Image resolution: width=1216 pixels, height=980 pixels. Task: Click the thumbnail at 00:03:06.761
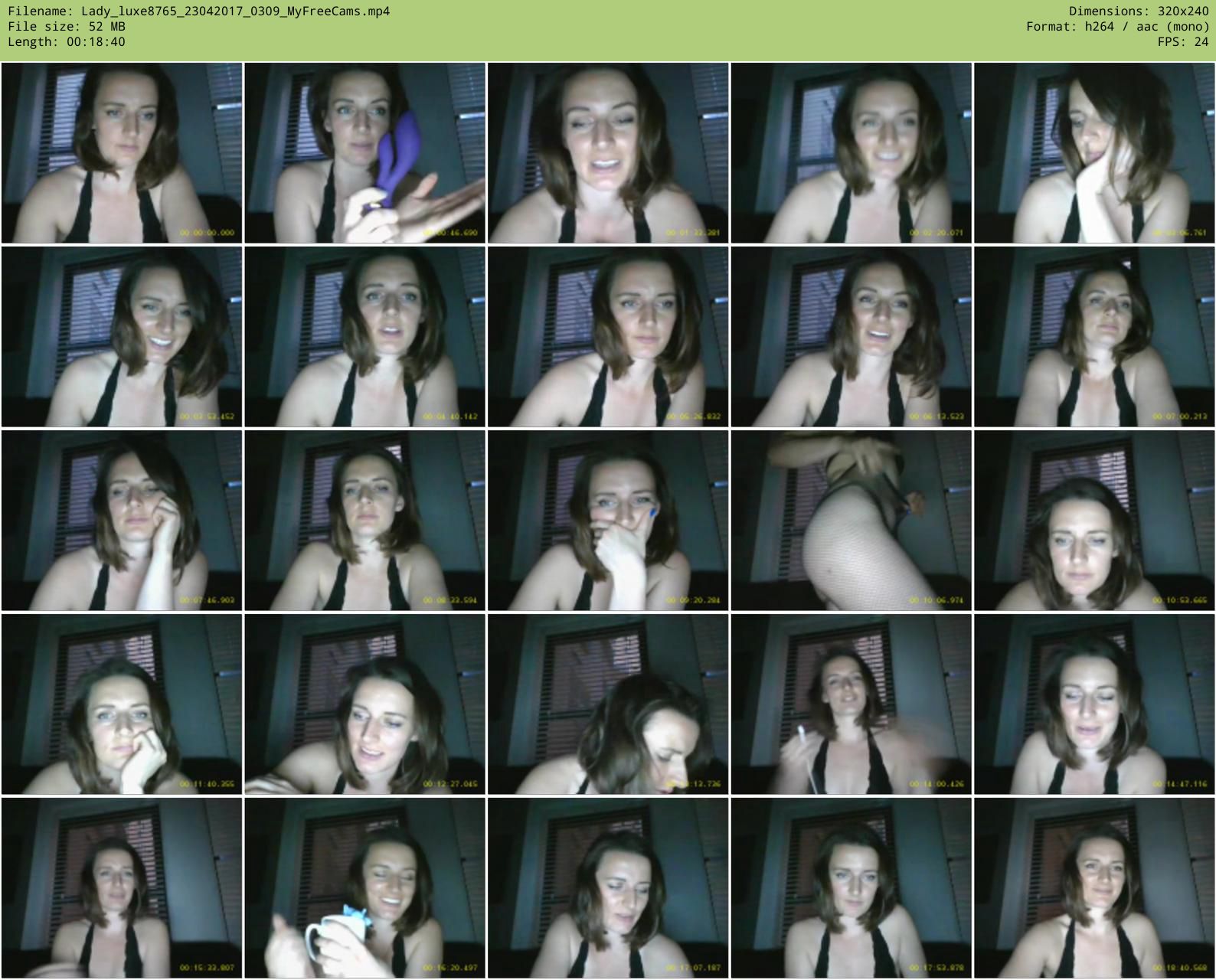[x=1094, y=153]
